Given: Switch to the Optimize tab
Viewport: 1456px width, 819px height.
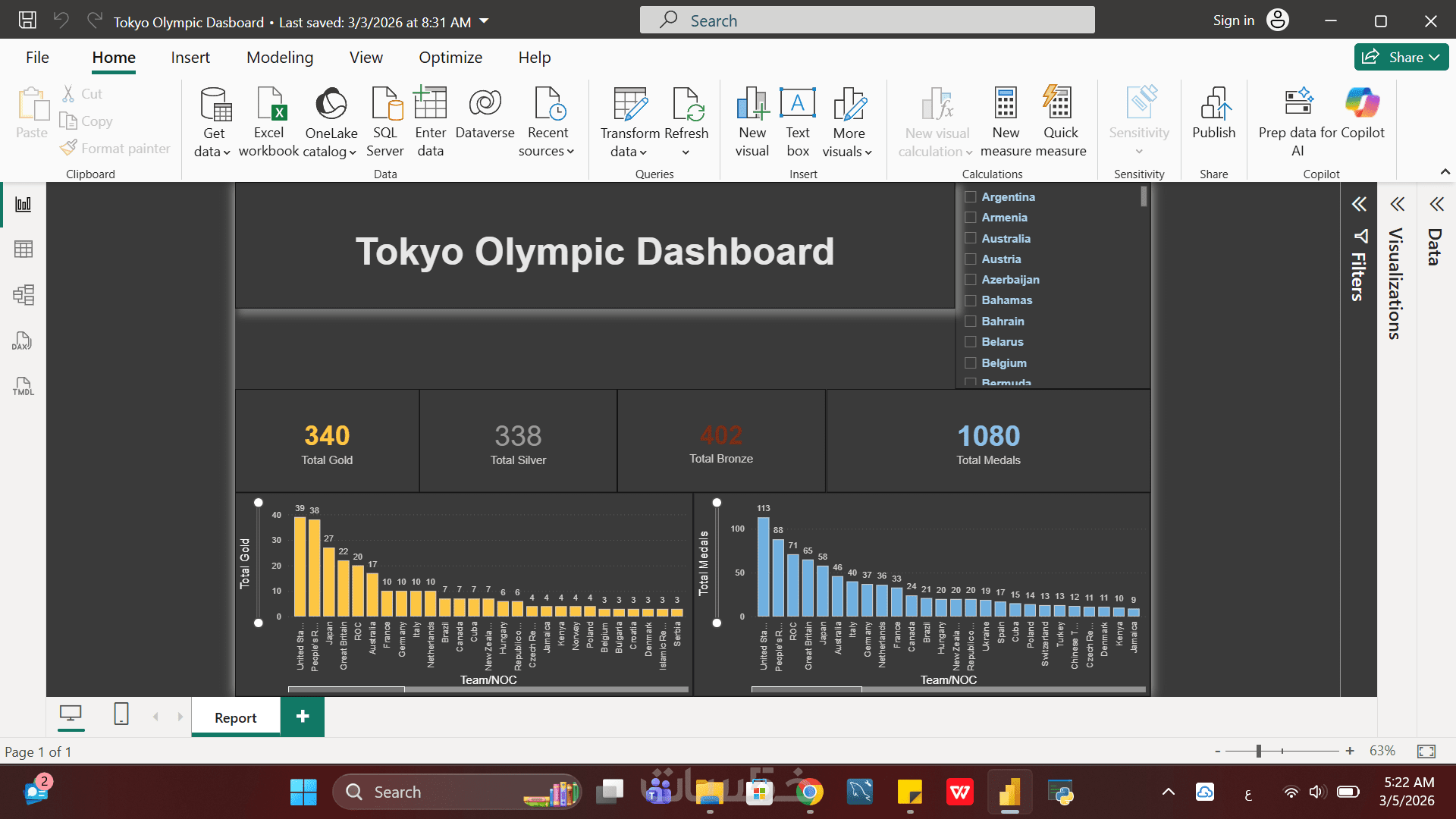Looking at the screenshot, I should 450,58.
